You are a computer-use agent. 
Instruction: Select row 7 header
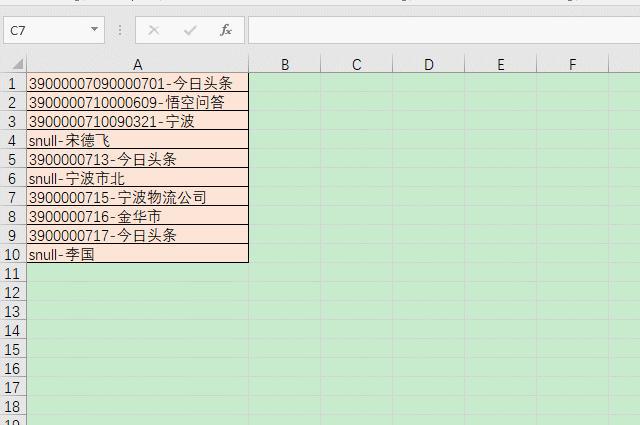pyautogui.click(x=13, y=197)
